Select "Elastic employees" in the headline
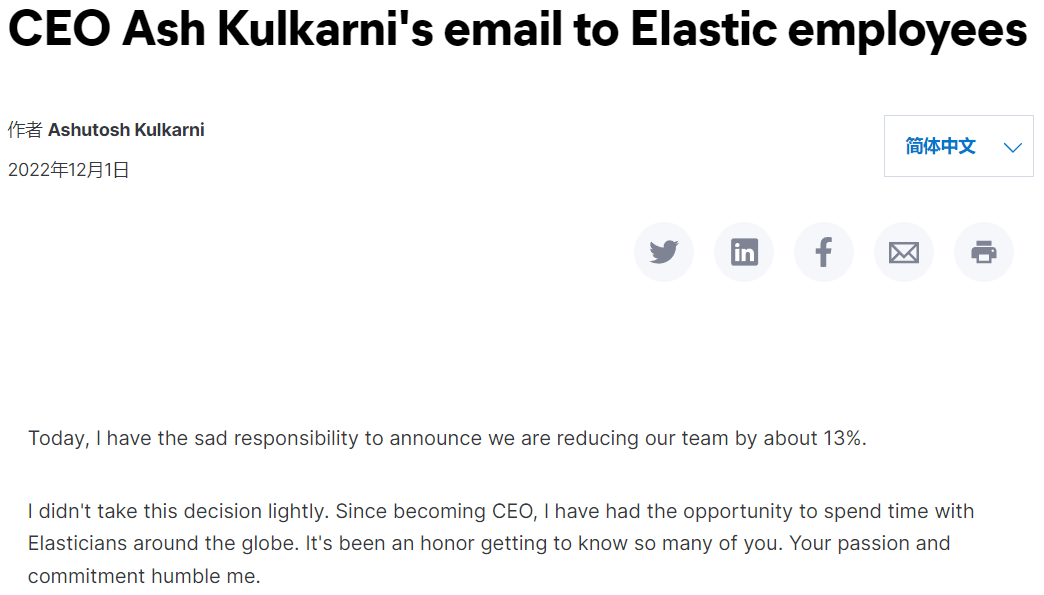 pyautogui.click(x=828, y=31)
